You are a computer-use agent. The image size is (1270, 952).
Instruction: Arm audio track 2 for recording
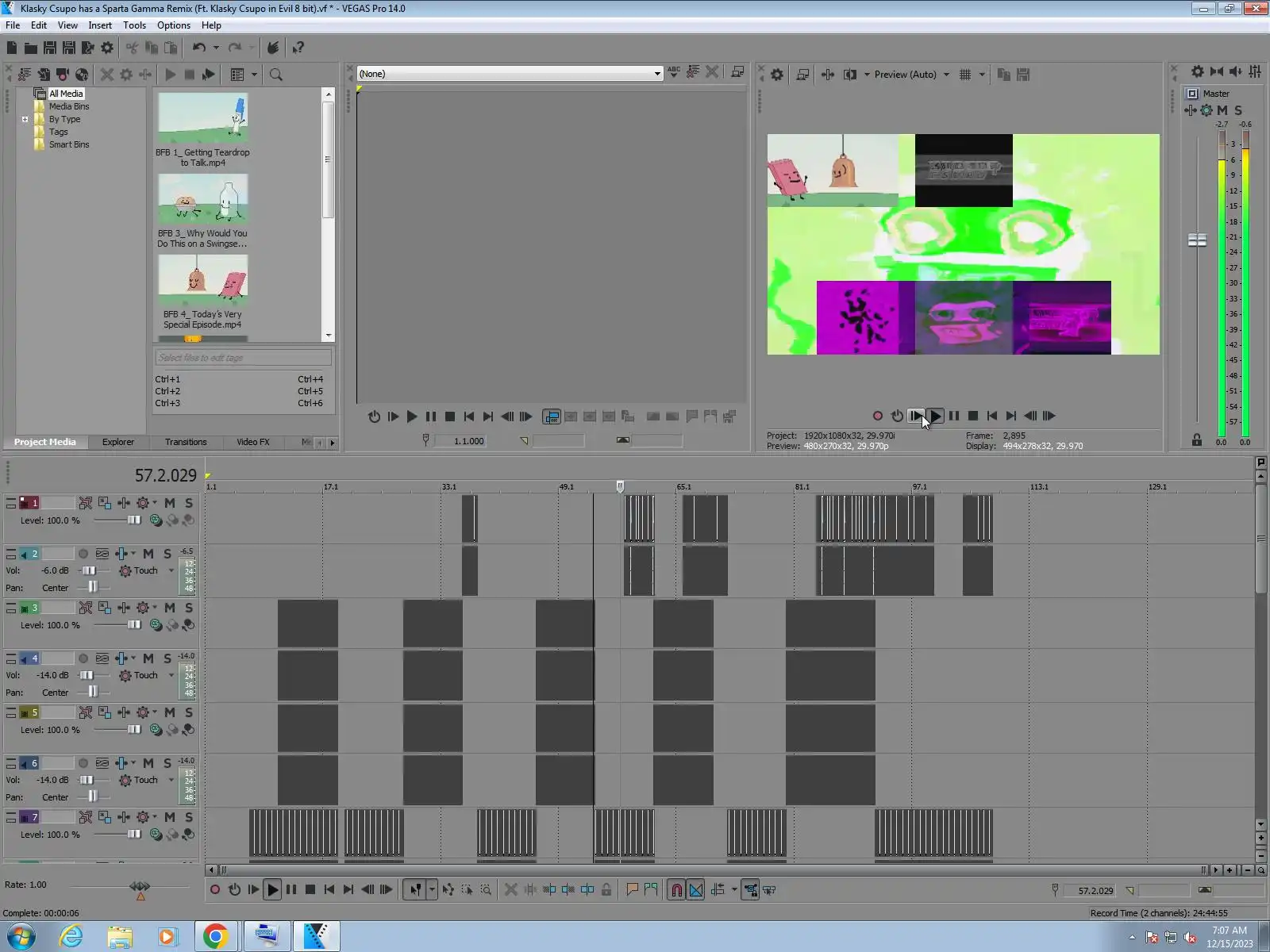(x=83, y=554)
